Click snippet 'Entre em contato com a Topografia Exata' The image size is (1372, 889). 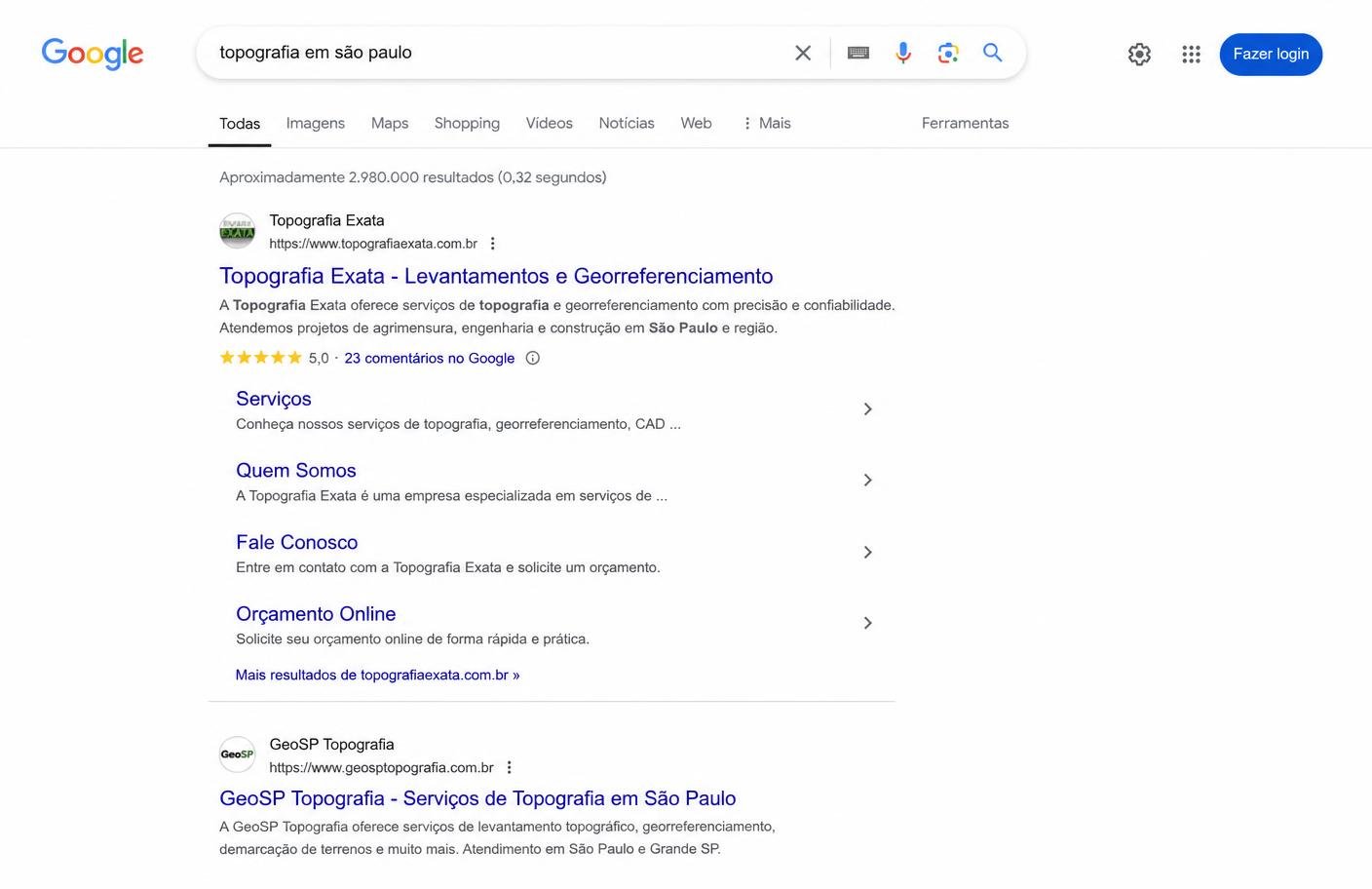pos(447,567)
